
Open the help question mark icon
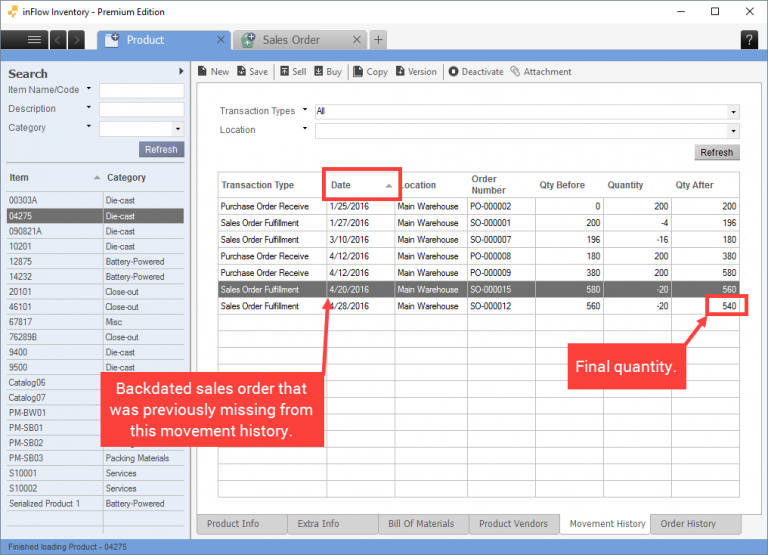coord(749,40)
